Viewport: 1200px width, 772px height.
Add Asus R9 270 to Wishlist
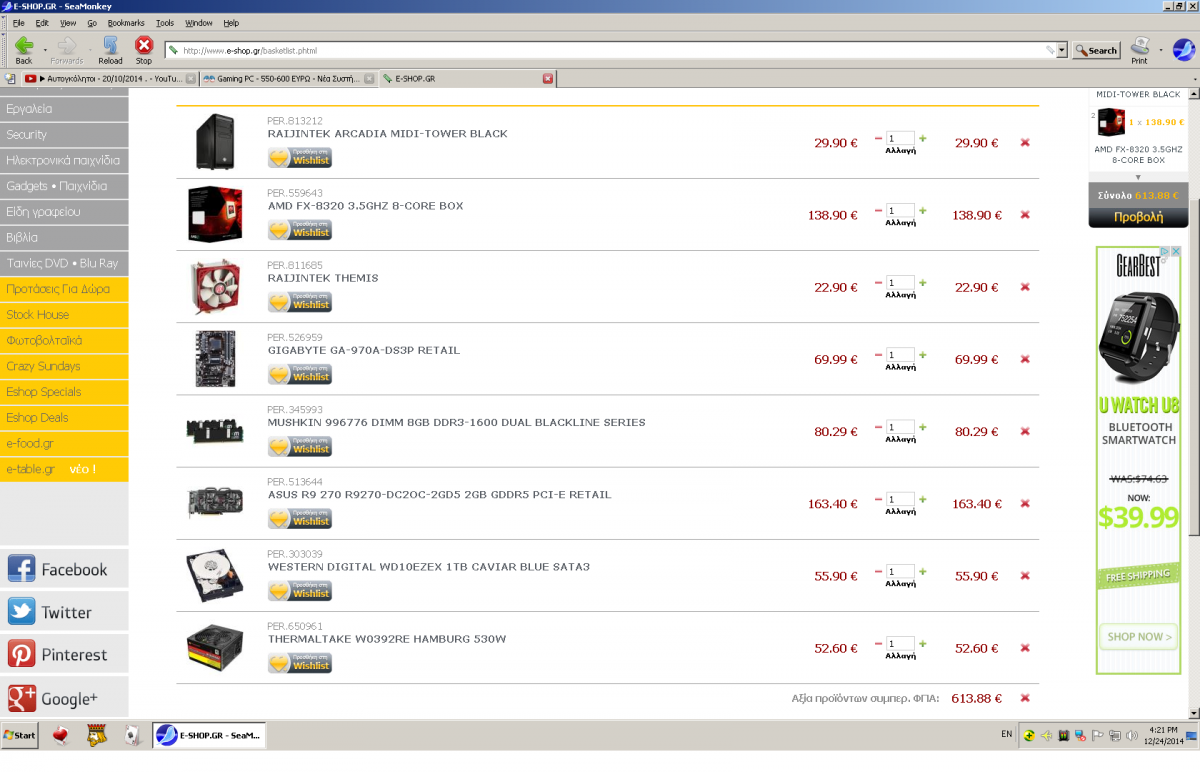coord(300,518)
